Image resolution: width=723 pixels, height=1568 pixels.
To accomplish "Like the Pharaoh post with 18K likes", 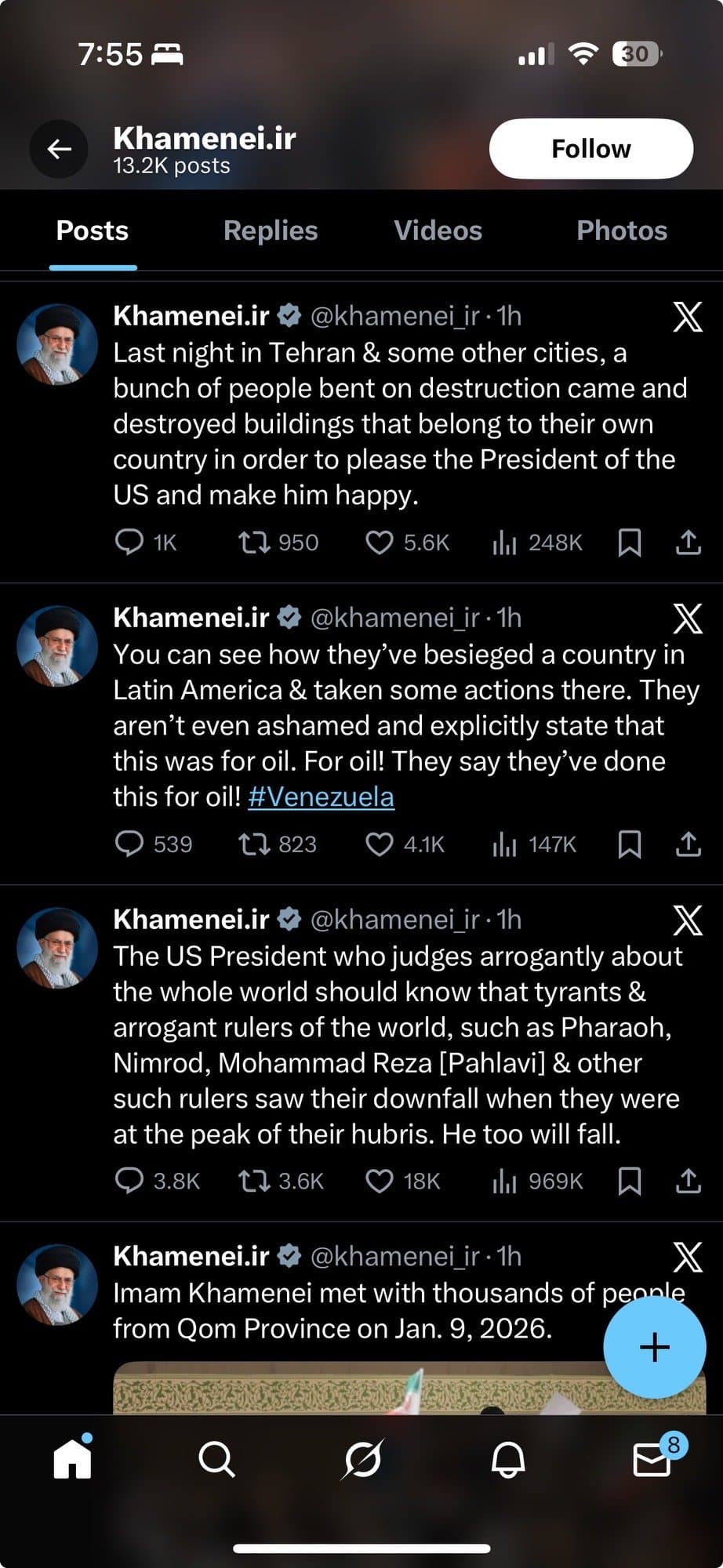I will [x=380, y=1181].
